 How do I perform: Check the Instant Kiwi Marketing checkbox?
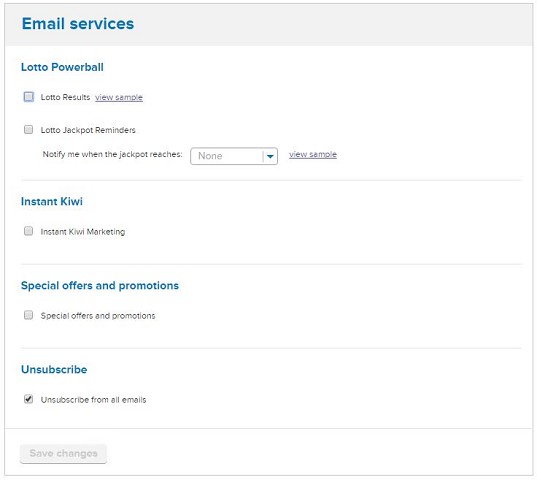(29, 231)
